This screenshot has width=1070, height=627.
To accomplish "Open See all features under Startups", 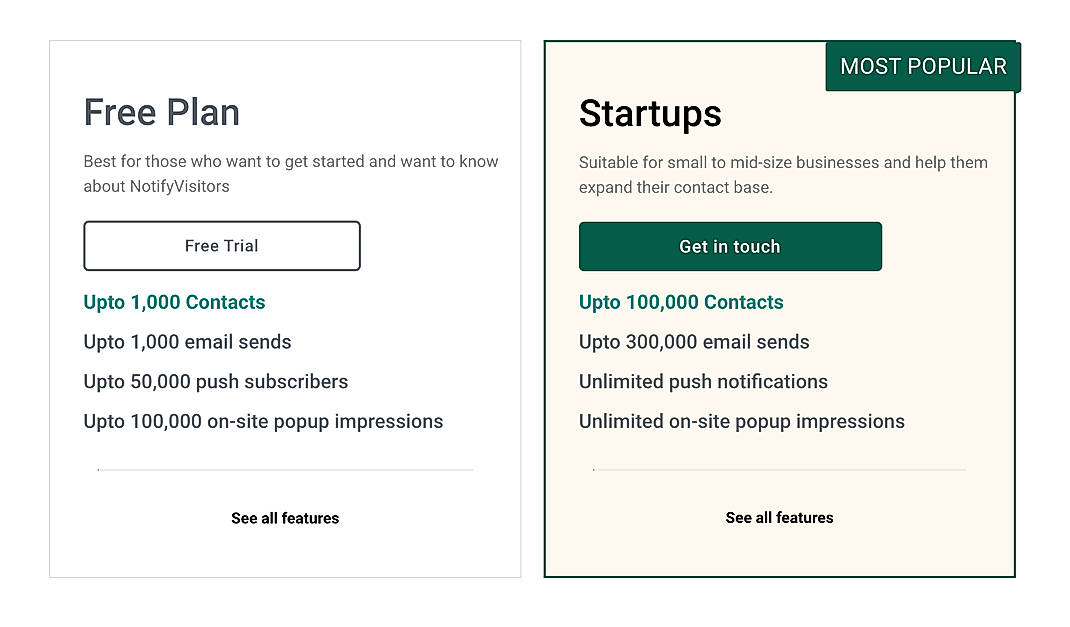I will point(779,517).
